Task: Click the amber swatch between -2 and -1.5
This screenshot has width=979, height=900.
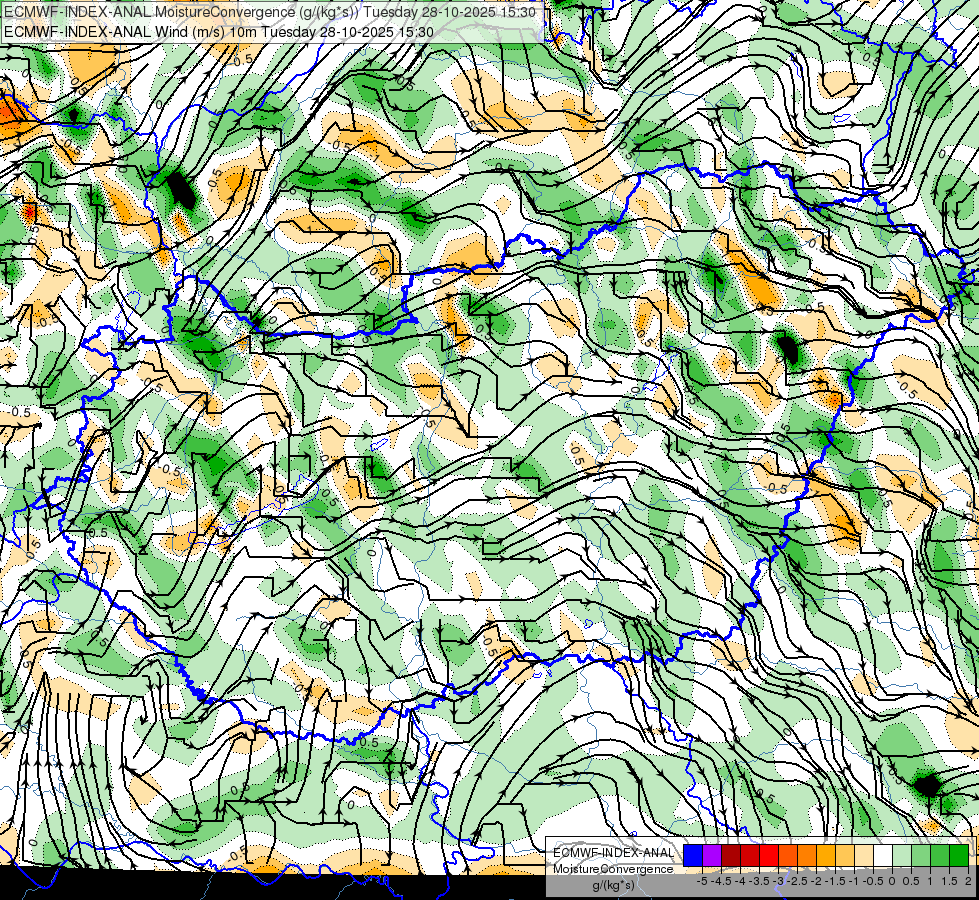Action: tap(826, 855)
